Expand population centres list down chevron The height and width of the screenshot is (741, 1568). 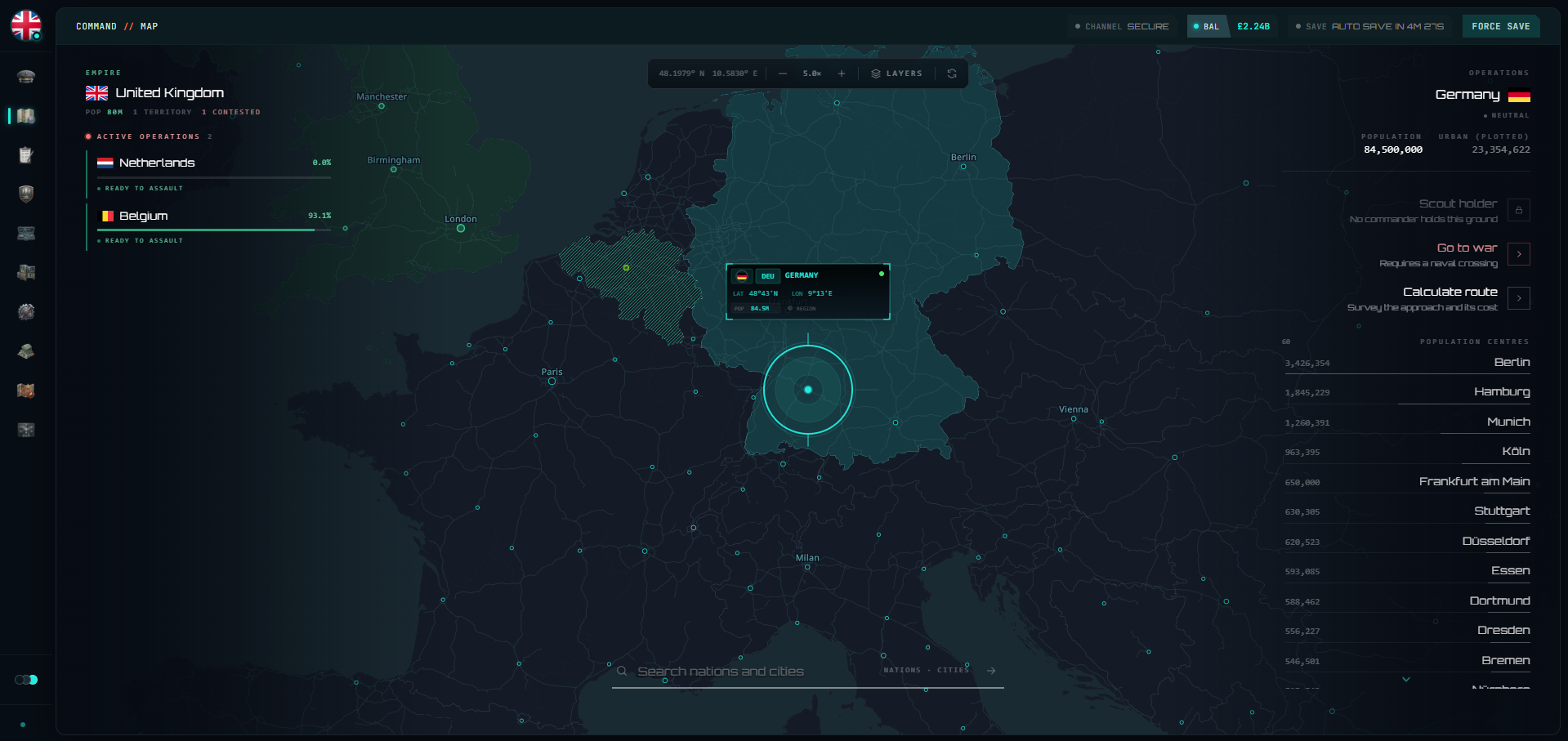coord(1406,679)
